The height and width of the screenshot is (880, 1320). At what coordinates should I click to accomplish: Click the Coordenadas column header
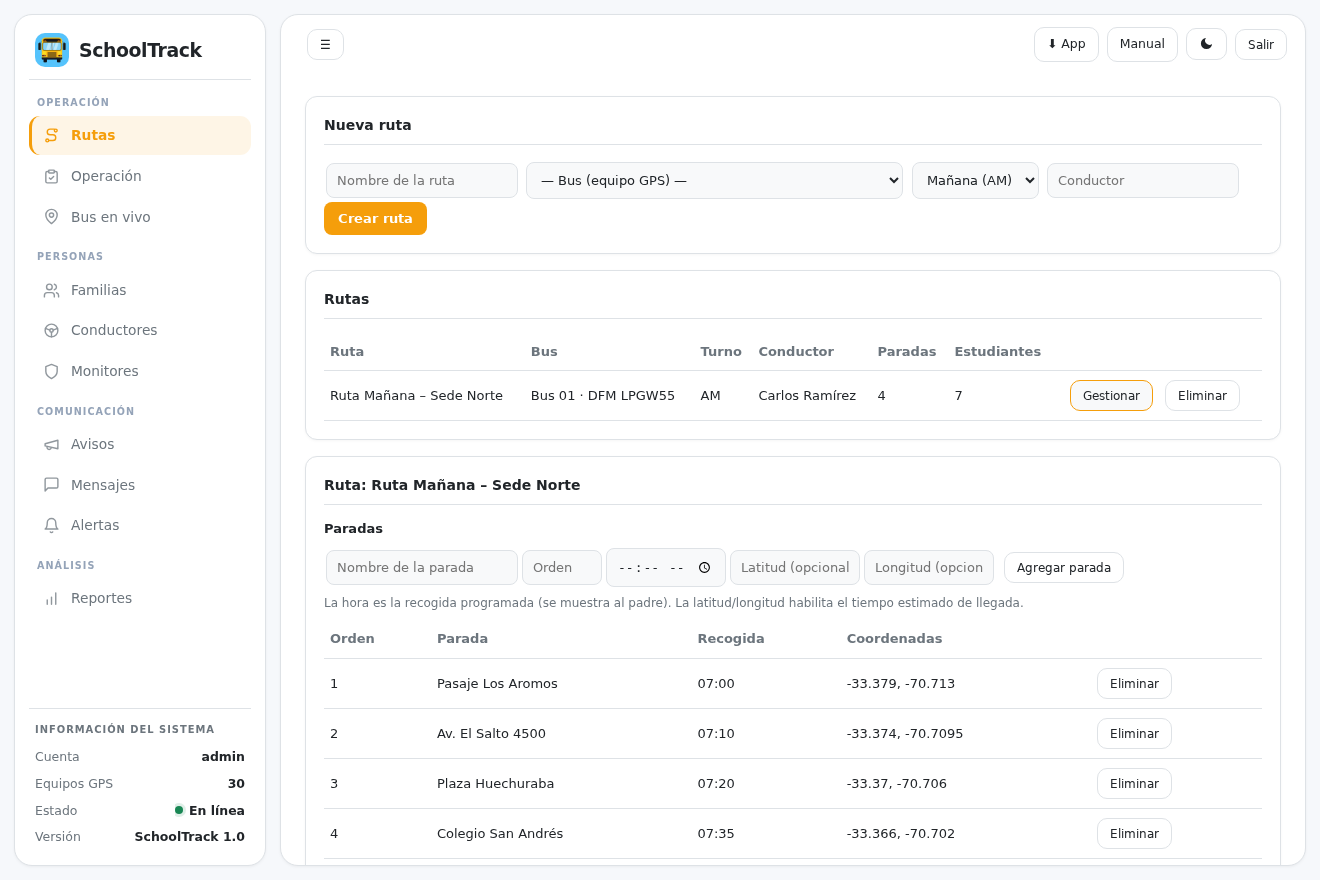coord(894,639)
